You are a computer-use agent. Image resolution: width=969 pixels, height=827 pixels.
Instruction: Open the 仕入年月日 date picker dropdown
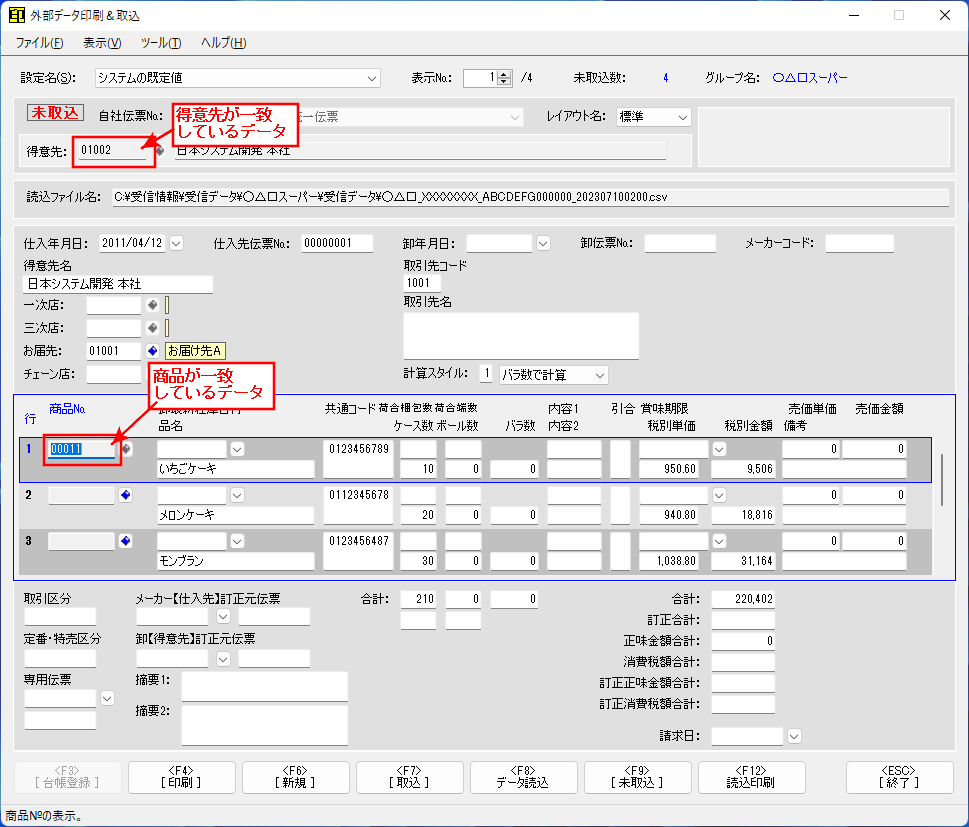pyautogui.click(x=176, y=244)
